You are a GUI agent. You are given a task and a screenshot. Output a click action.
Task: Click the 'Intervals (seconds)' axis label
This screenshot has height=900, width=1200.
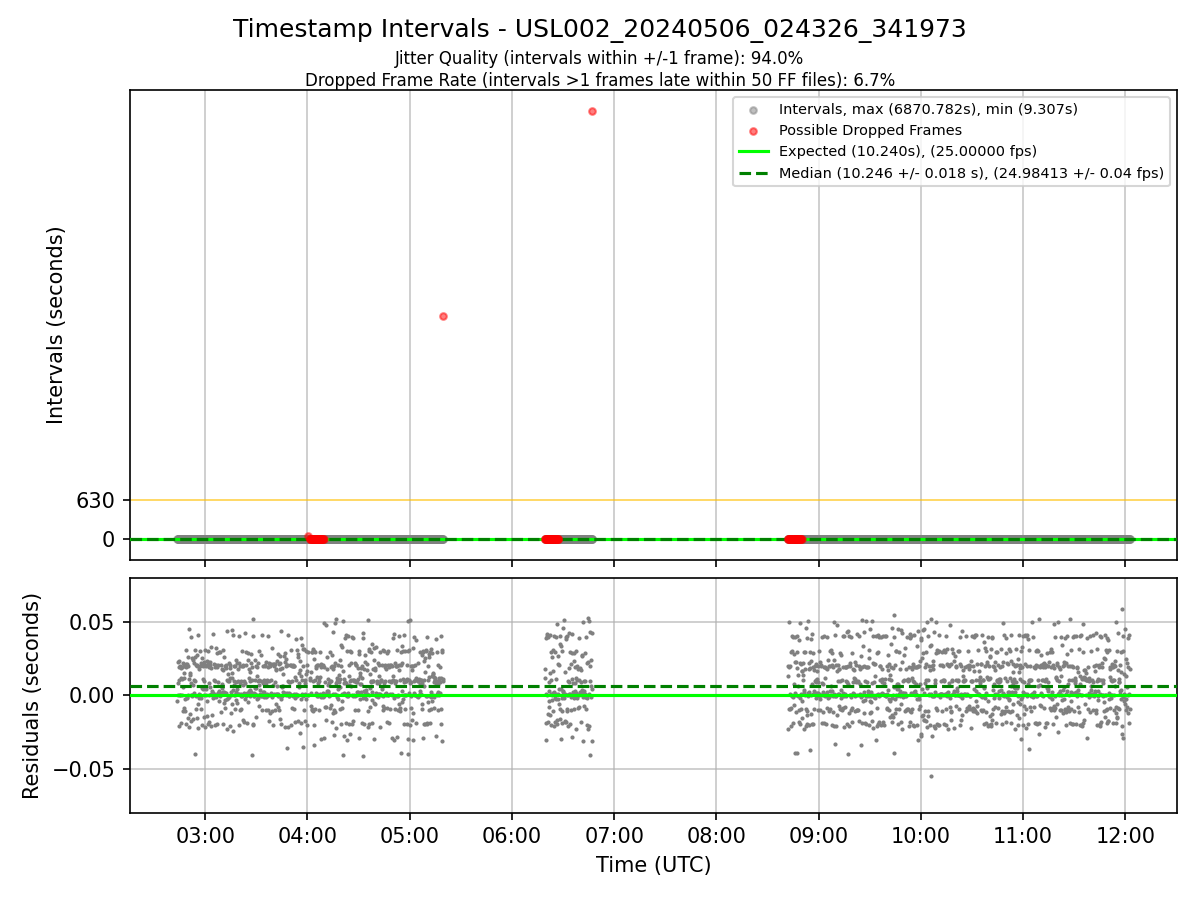tap(56, 325)
